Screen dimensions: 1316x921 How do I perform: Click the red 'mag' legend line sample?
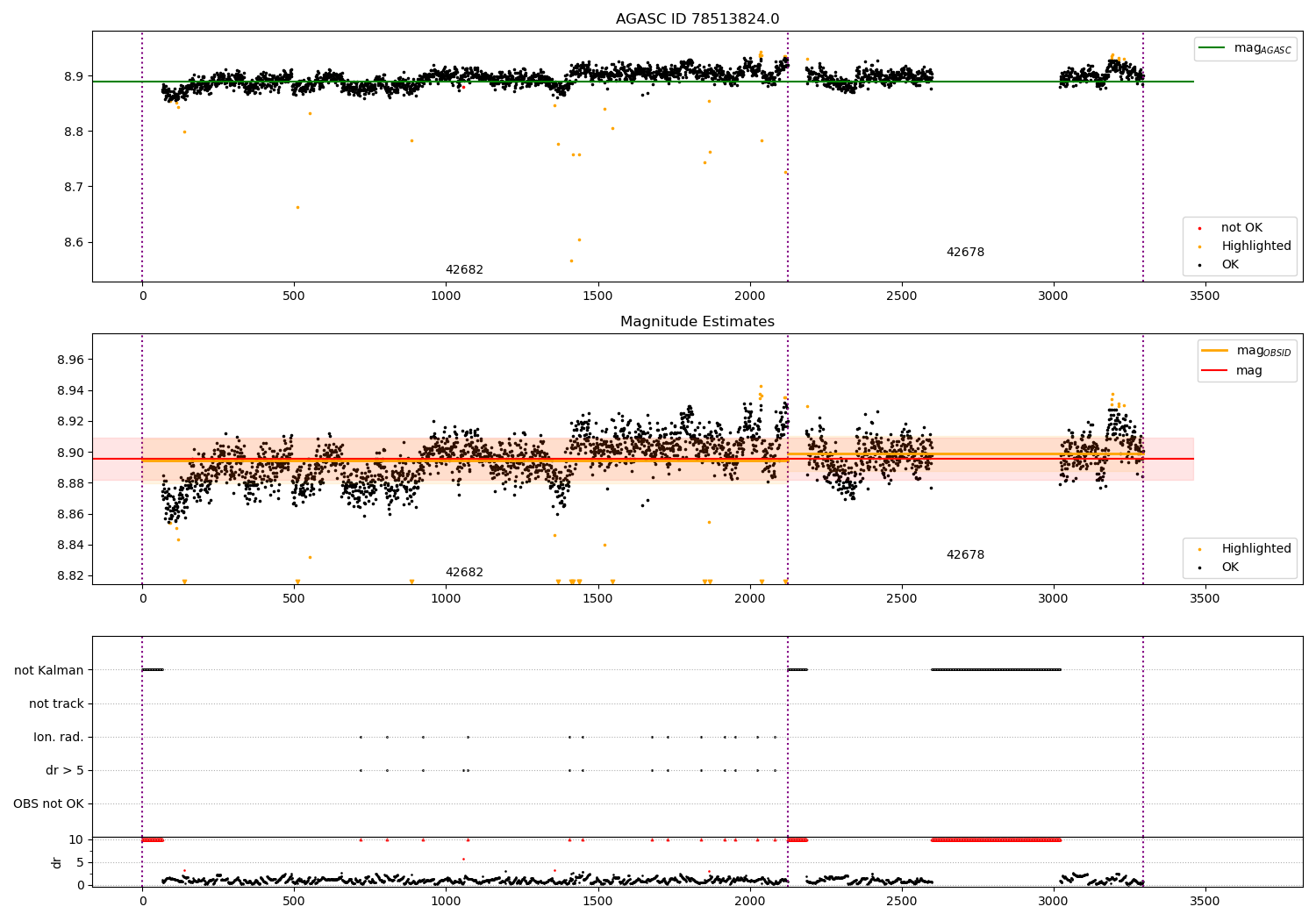pyautogui.click(x=1215, y=371)
